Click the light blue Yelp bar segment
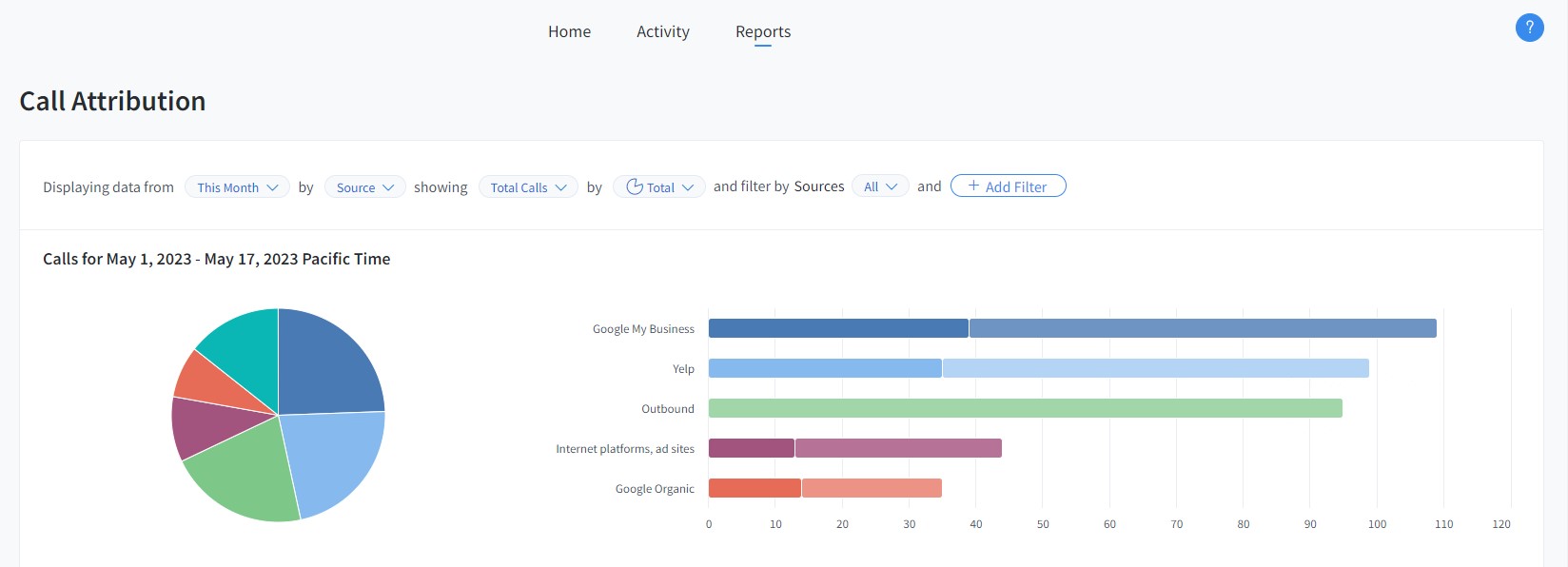Image resolution: width=1568 pixels, height=567 pixels. [1154, 368]
